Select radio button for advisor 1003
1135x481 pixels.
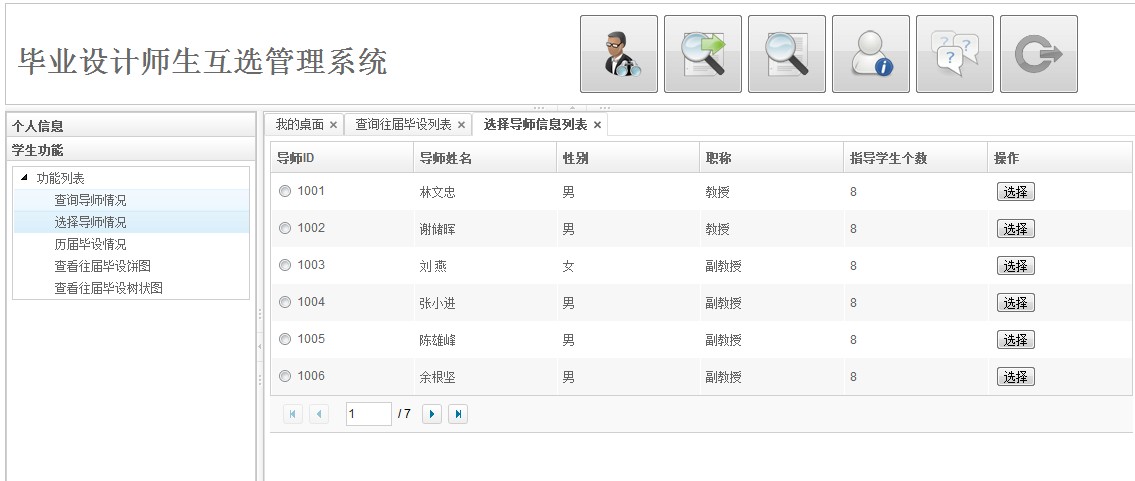(x=285, y=265)
